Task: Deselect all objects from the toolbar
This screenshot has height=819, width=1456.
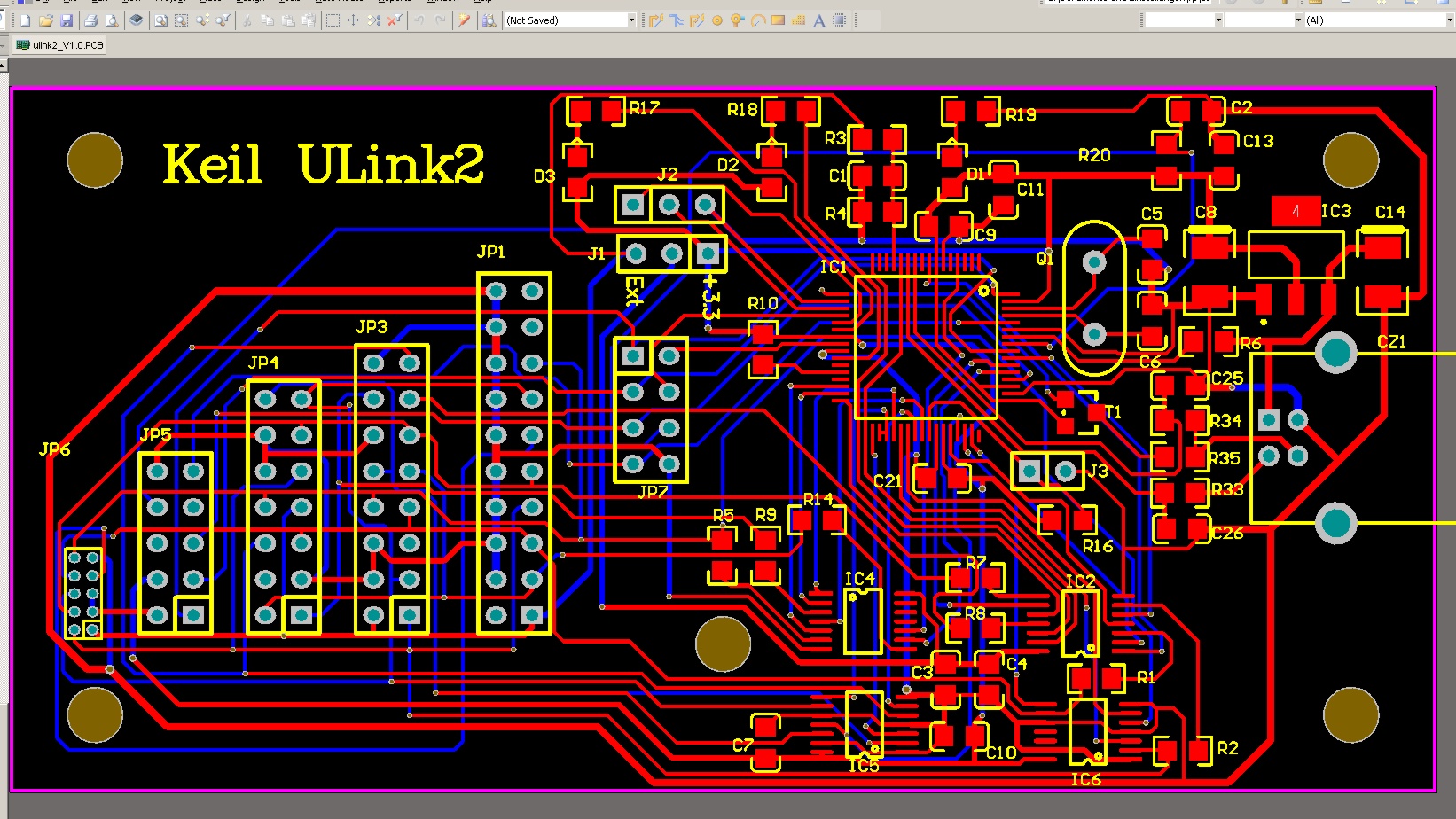Action: [x=374, y=20]
